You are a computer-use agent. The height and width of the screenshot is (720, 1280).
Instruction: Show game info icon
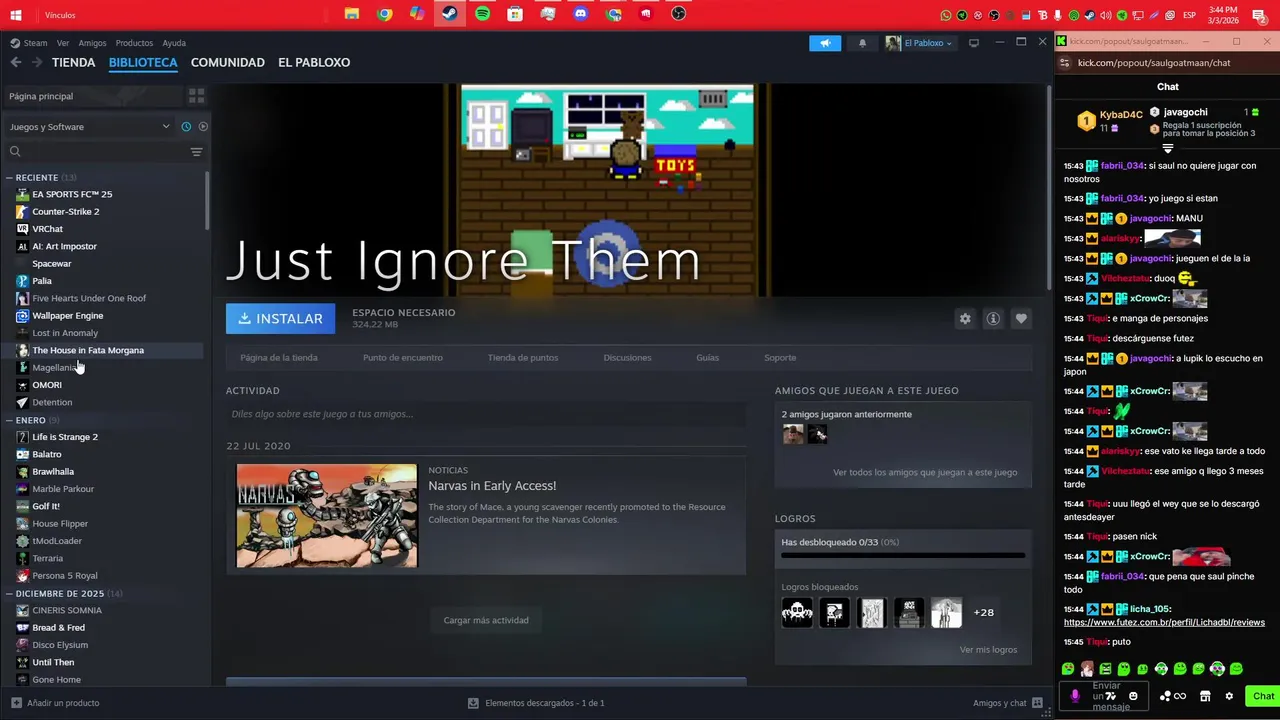pyautogui.click(x=993, y=319)
